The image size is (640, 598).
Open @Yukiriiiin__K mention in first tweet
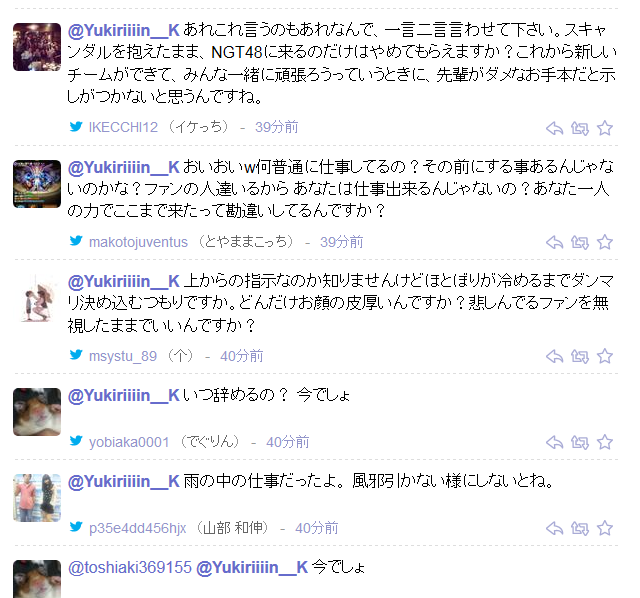click(x=124, y=31)
